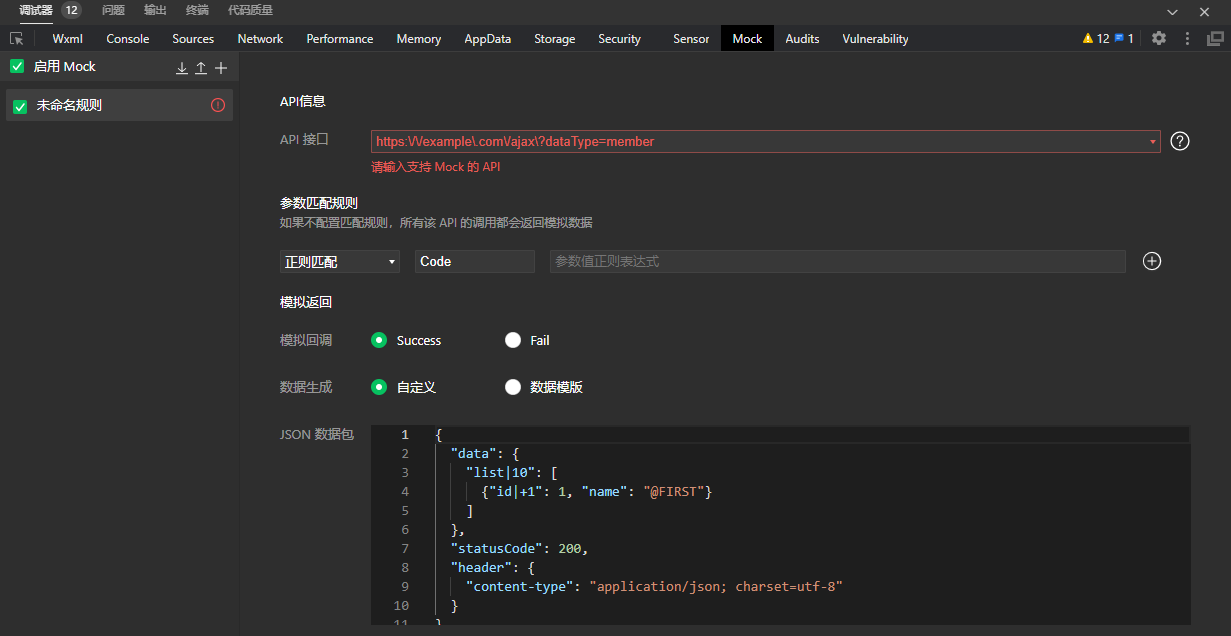Click line number 1 in JSON editor gutter
Image resolution: width=1231 pixels, height=636 pixels.
coord(404,435)
